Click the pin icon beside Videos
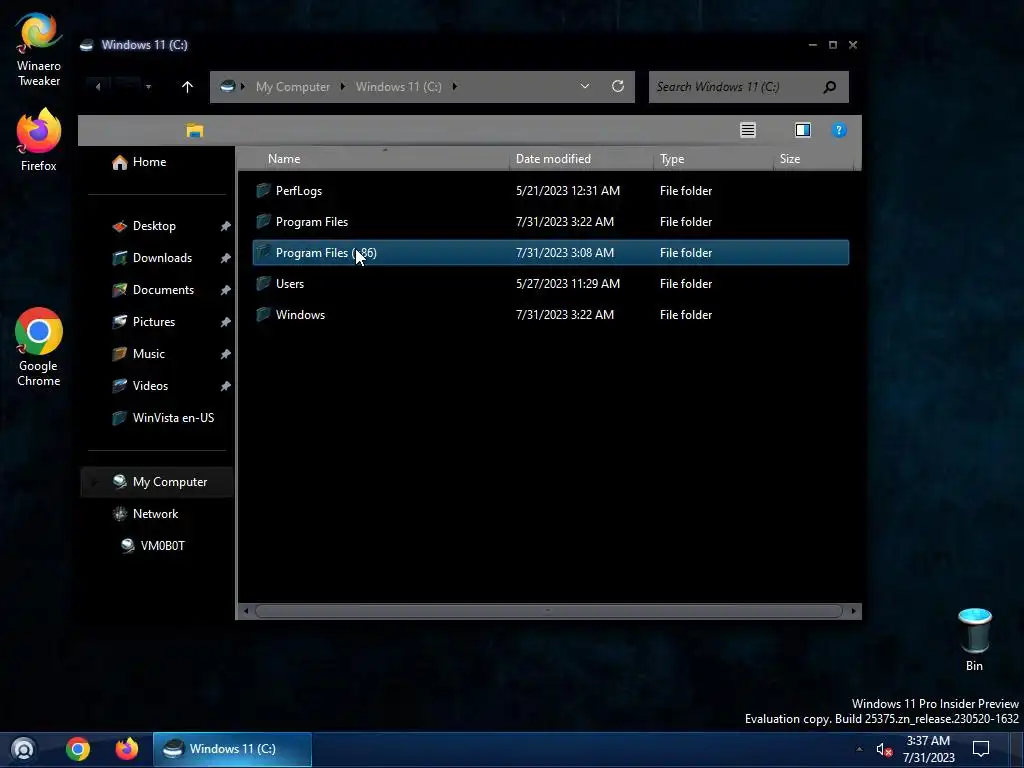Viewport: 1024px width, 768px height. tap(225, 386)
